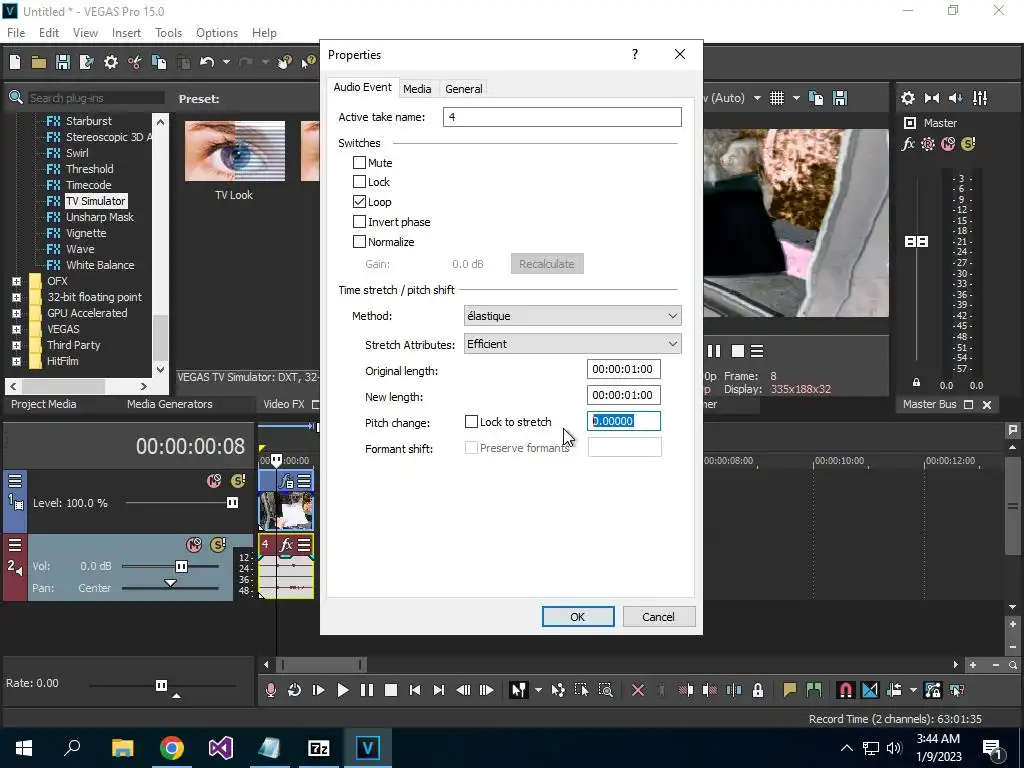This screenshot has width=1024, height=768.
Task: Click the New project icon in the toolbar
Action: click(15, 62)
